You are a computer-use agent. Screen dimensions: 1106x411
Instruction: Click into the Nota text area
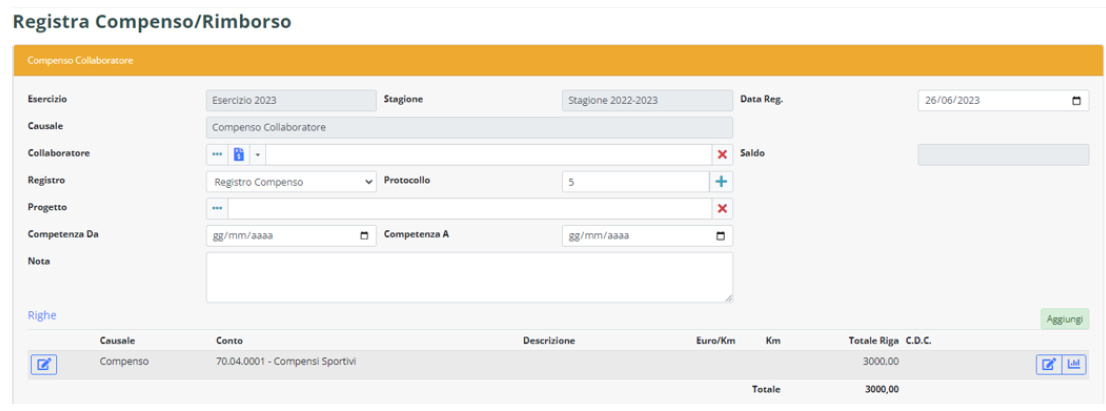(468, 277)
